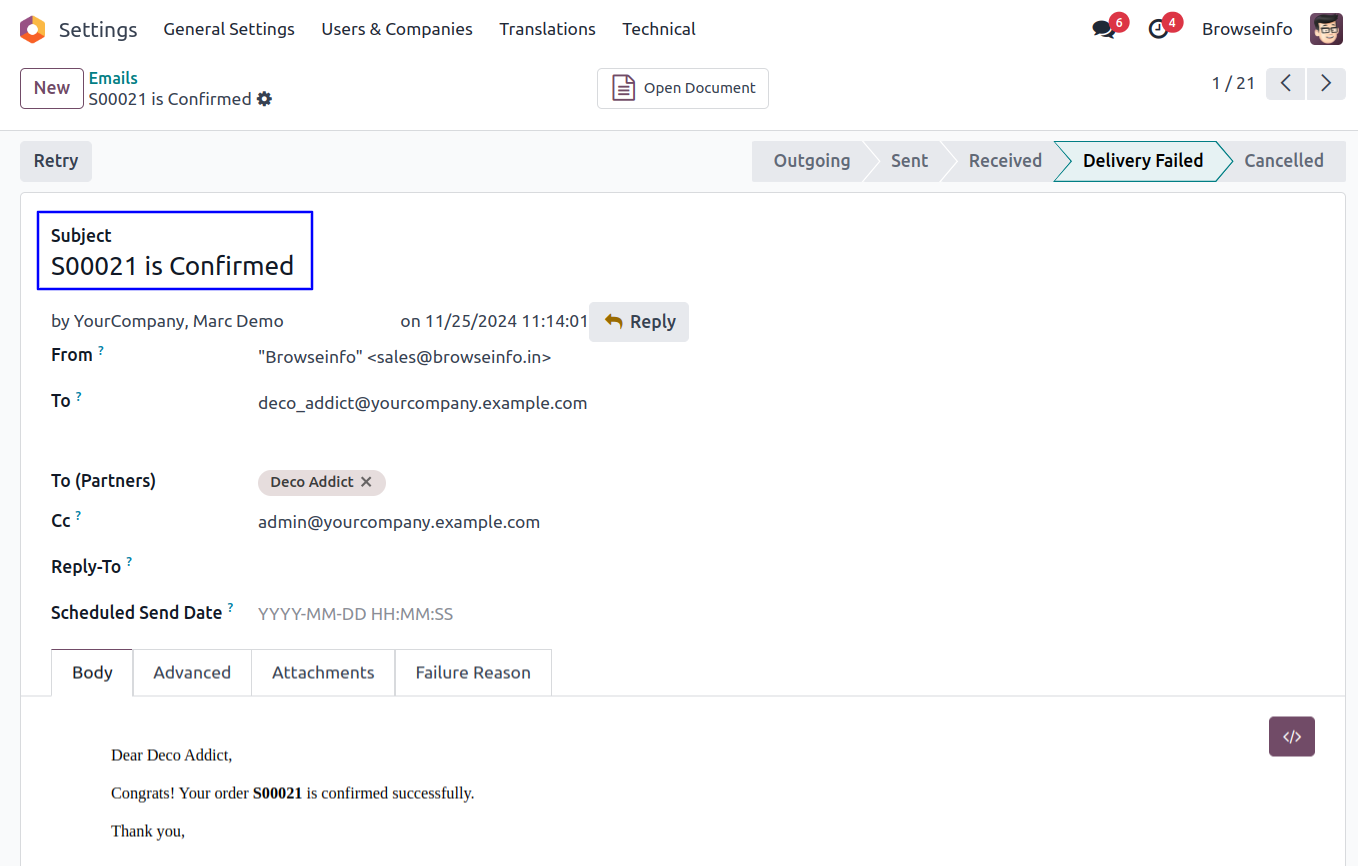
Task: Open the Translations menu
Action: coord(547,29)
